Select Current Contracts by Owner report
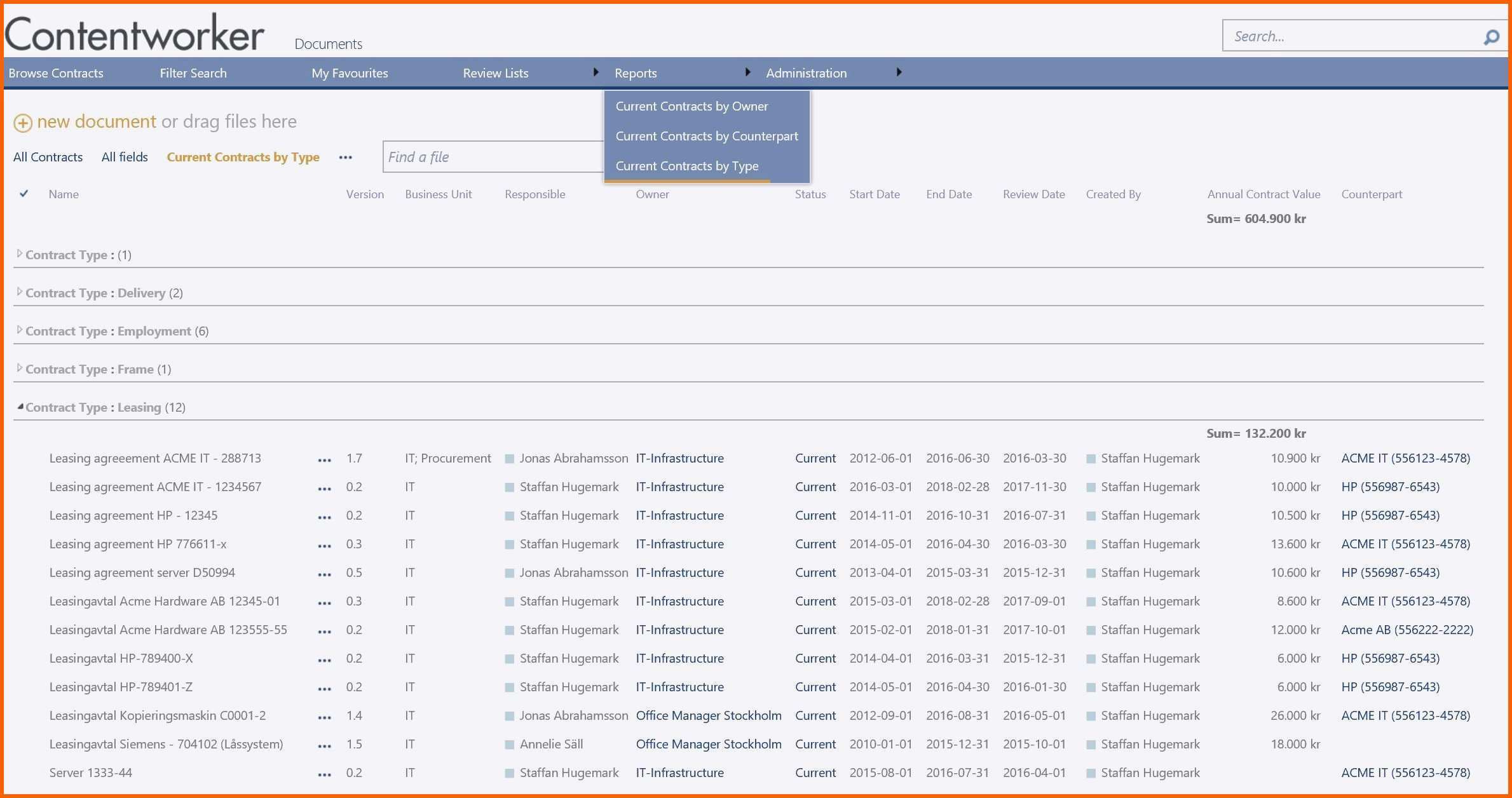The width and height of the screenshot is (1512, 798). (x=691, y=107)
